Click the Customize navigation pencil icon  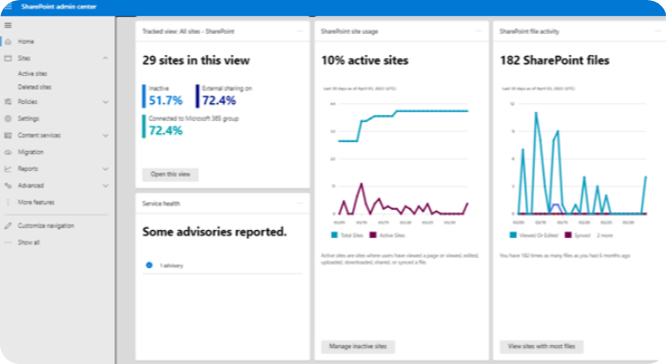click(x=8, y=226)
